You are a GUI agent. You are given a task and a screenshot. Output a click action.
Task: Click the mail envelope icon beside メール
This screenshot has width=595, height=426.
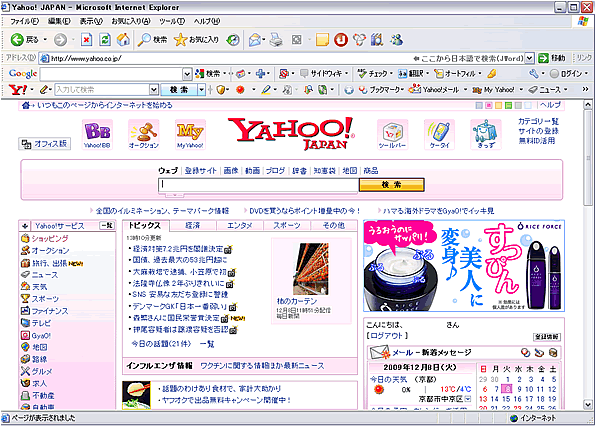tap(380, 352)
